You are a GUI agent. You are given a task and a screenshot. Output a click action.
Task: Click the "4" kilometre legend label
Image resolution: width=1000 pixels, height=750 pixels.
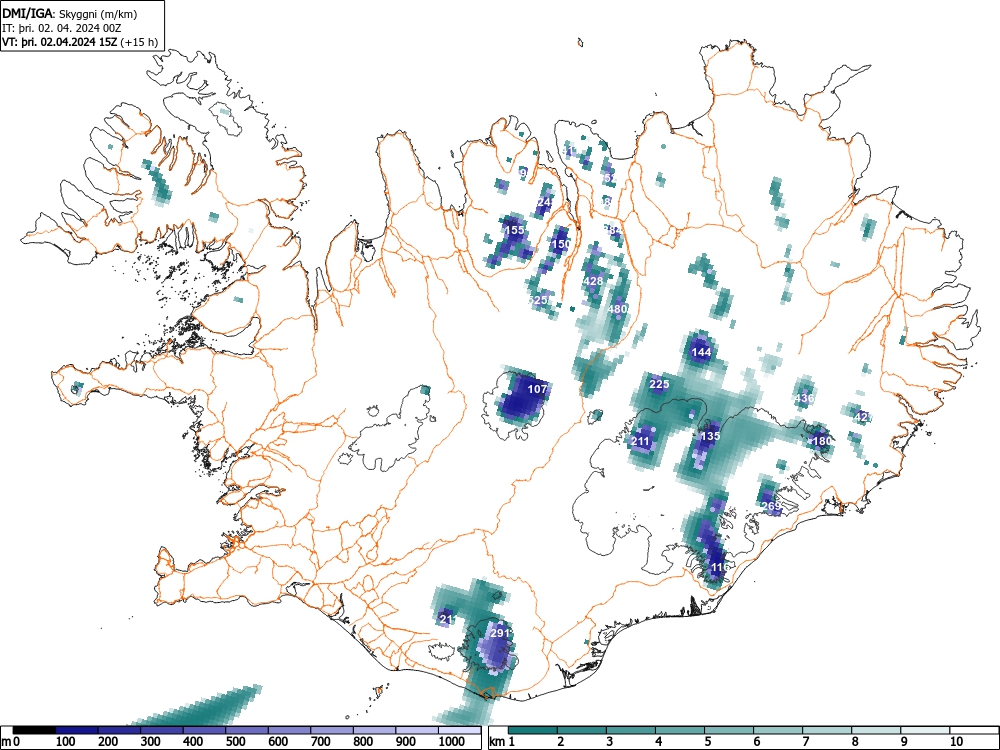(x=658, y=742)
